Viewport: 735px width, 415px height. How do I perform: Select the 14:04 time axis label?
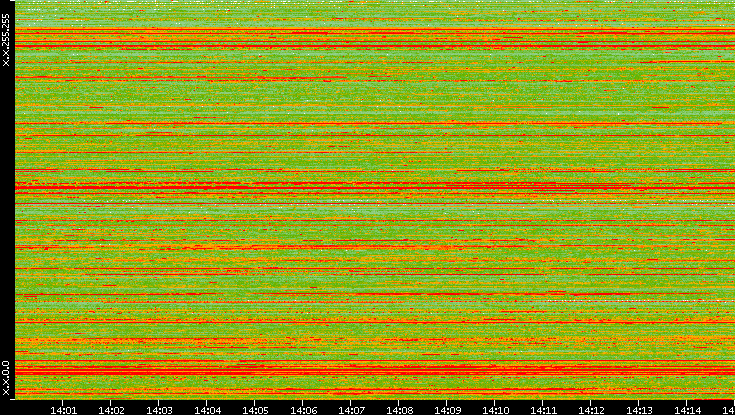tap(207, 410)
